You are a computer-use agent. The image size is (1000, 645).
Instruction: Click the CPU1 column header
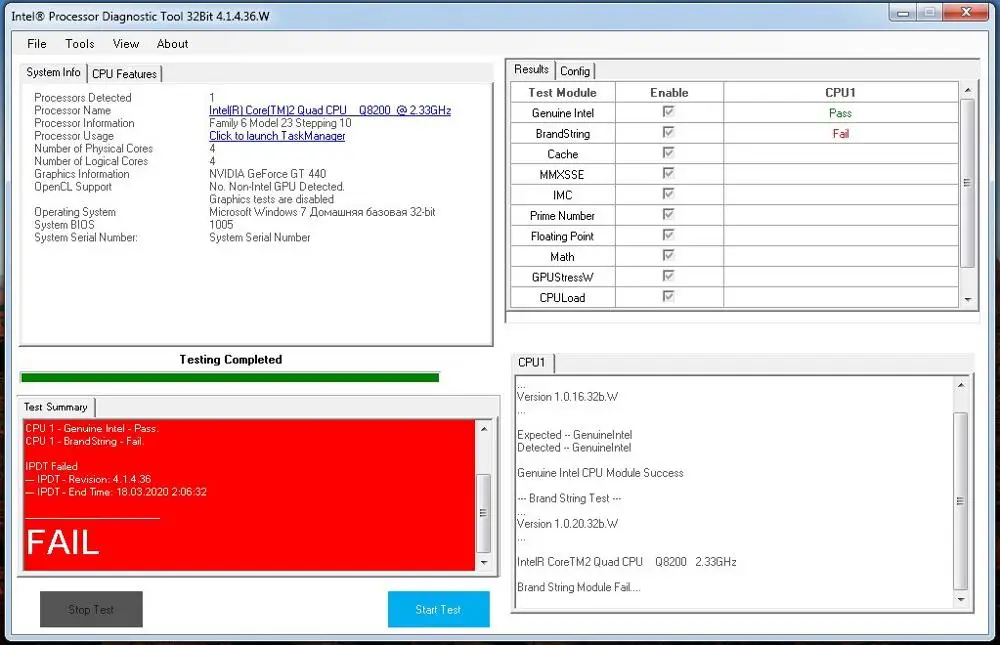point(841,93)
